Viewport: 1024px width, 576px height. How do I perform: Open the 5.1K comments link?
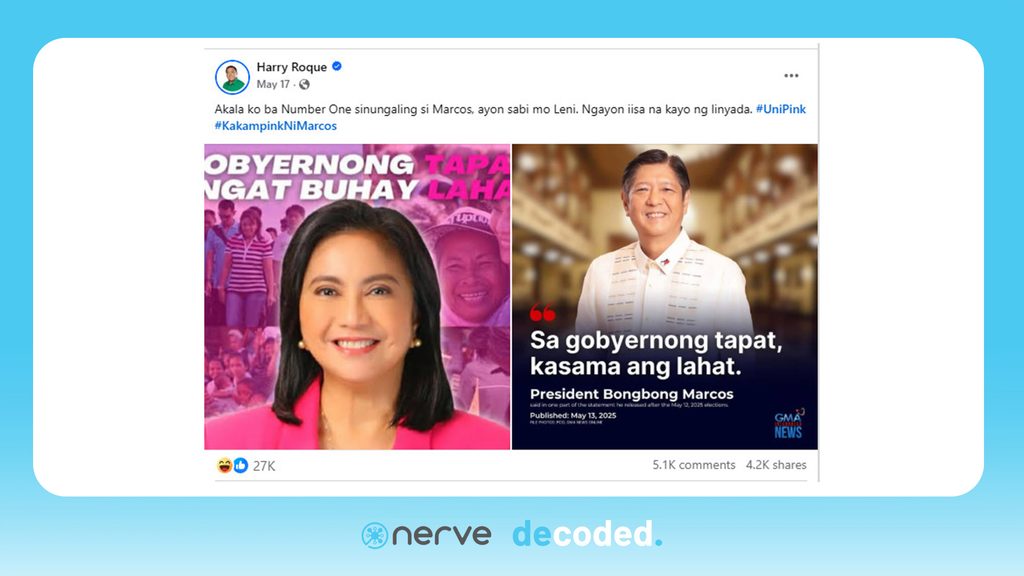click(x=694, y=464)
